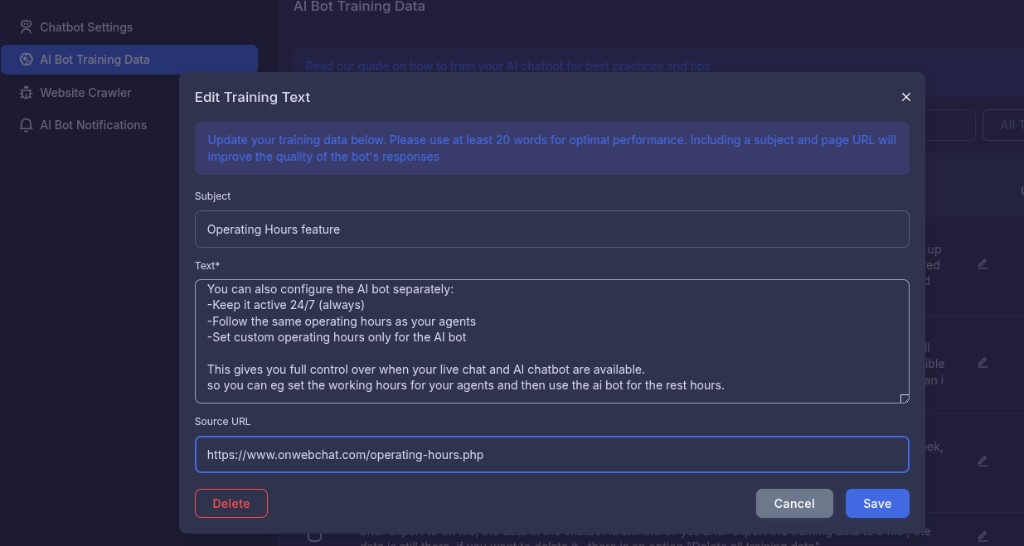The height and width of the screenshot is (546, 1024).
Task: Open Chatbot Settings in the sidebar
Action: [x=86, y=27]
